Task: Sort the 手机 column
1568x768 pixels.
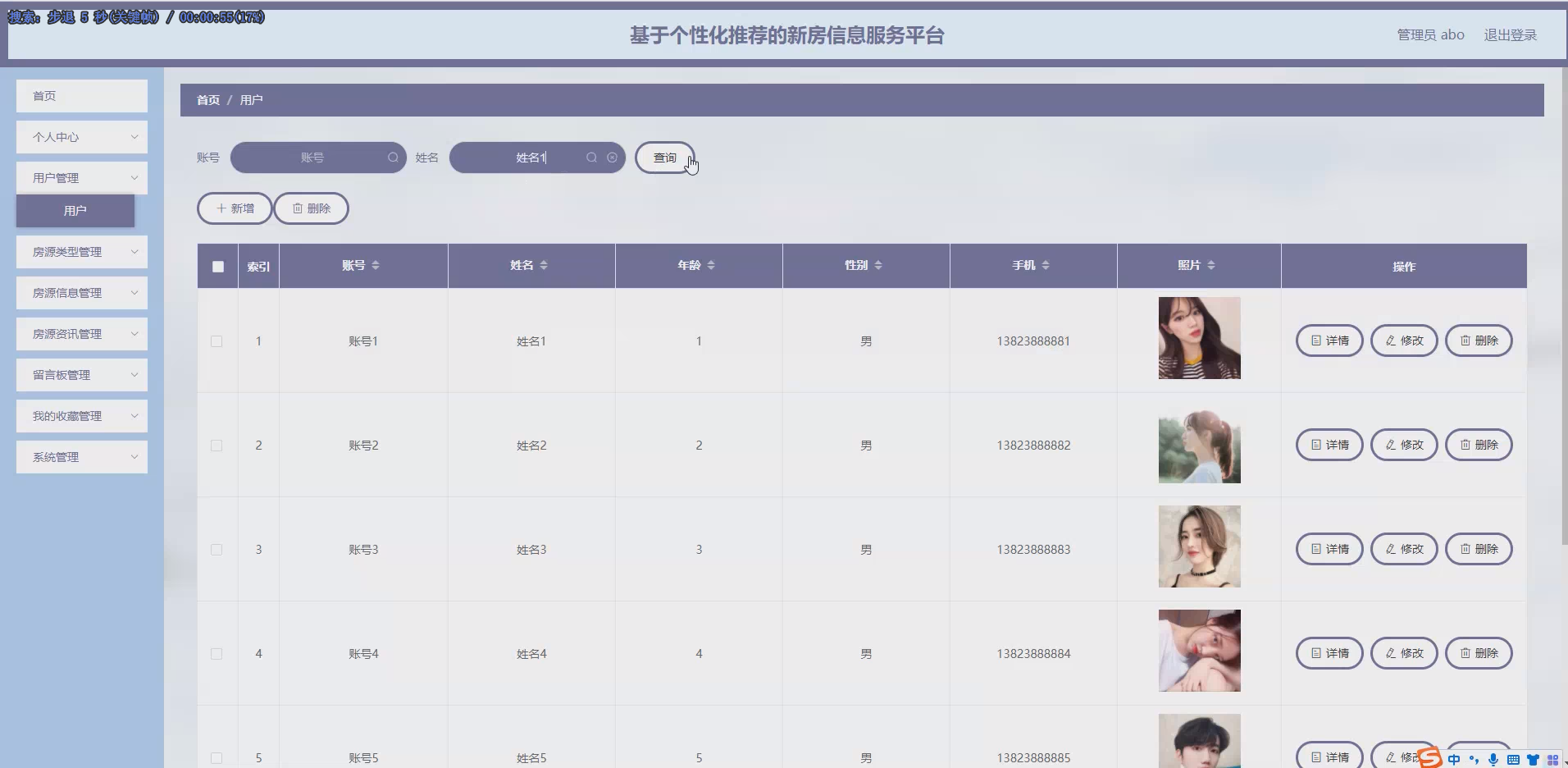Action: pyautogui.click(x=1046, y=265)
